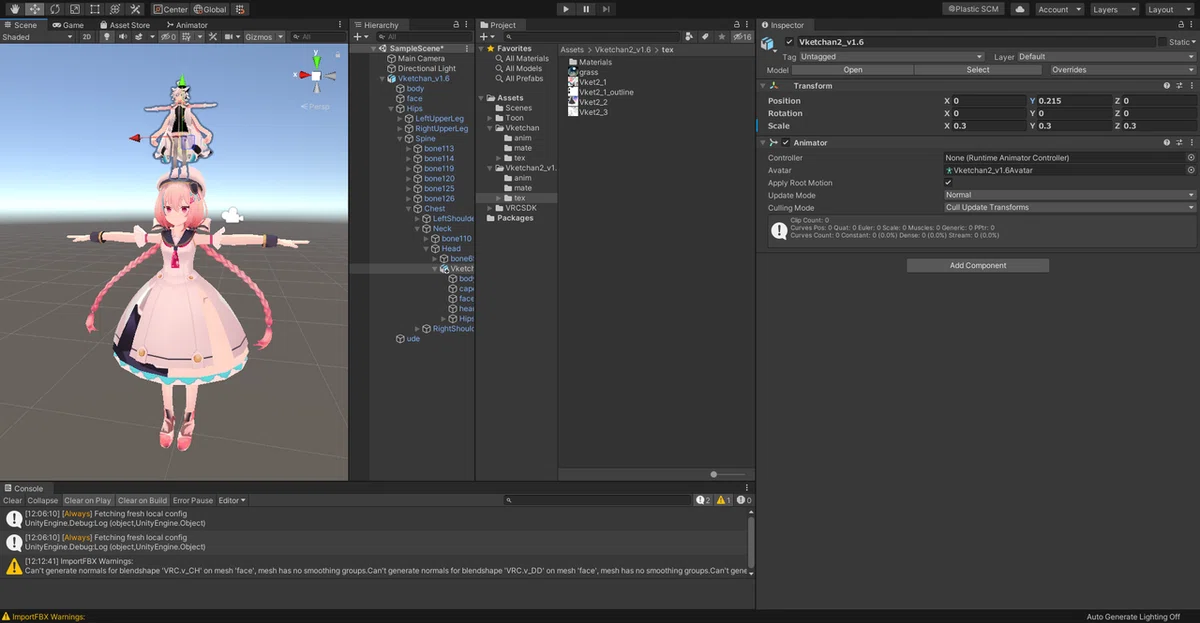The width and height of the screenshot is (1200, 623).
Task: Toggle console warning message filter
Action: pos(723,500)
